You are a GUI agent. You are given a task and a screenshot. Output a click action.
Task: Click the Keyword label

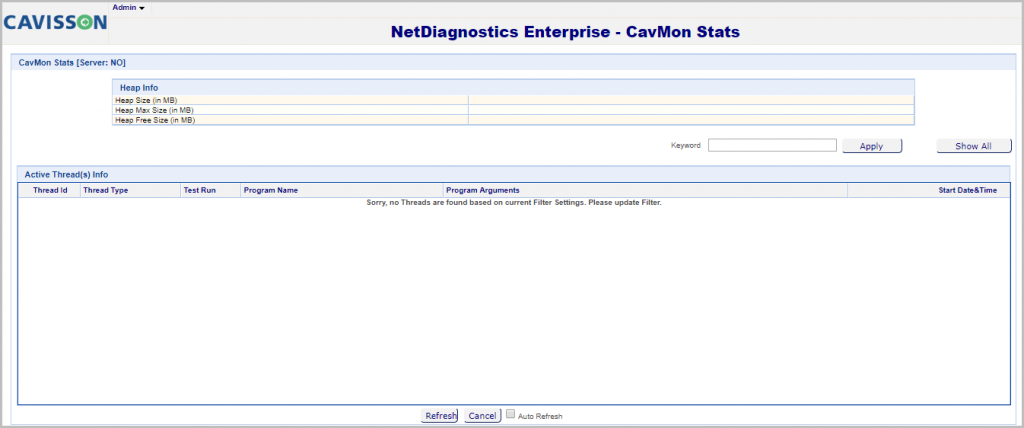pyautogui.click(x=686, y=146)
